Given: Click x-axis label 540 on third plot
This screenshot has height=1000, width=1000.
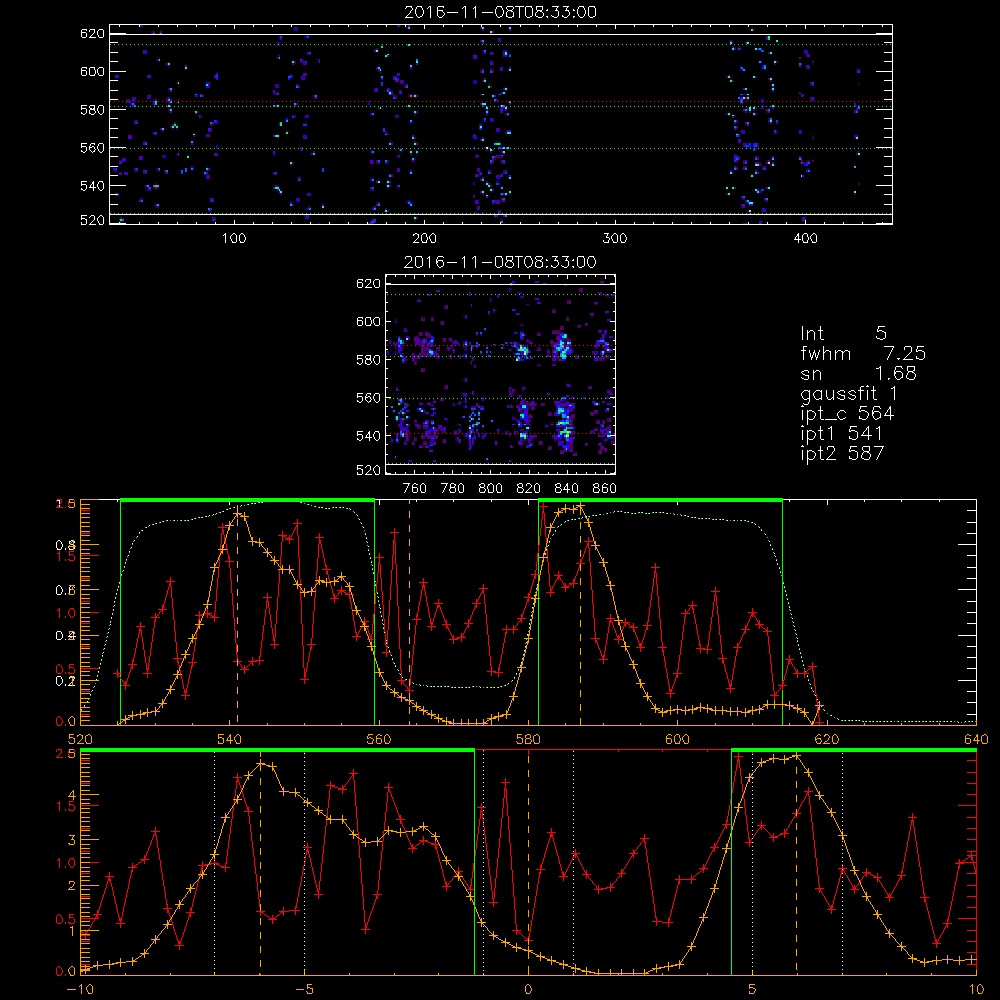Looking at the screenshot, I should click(230, 740).
